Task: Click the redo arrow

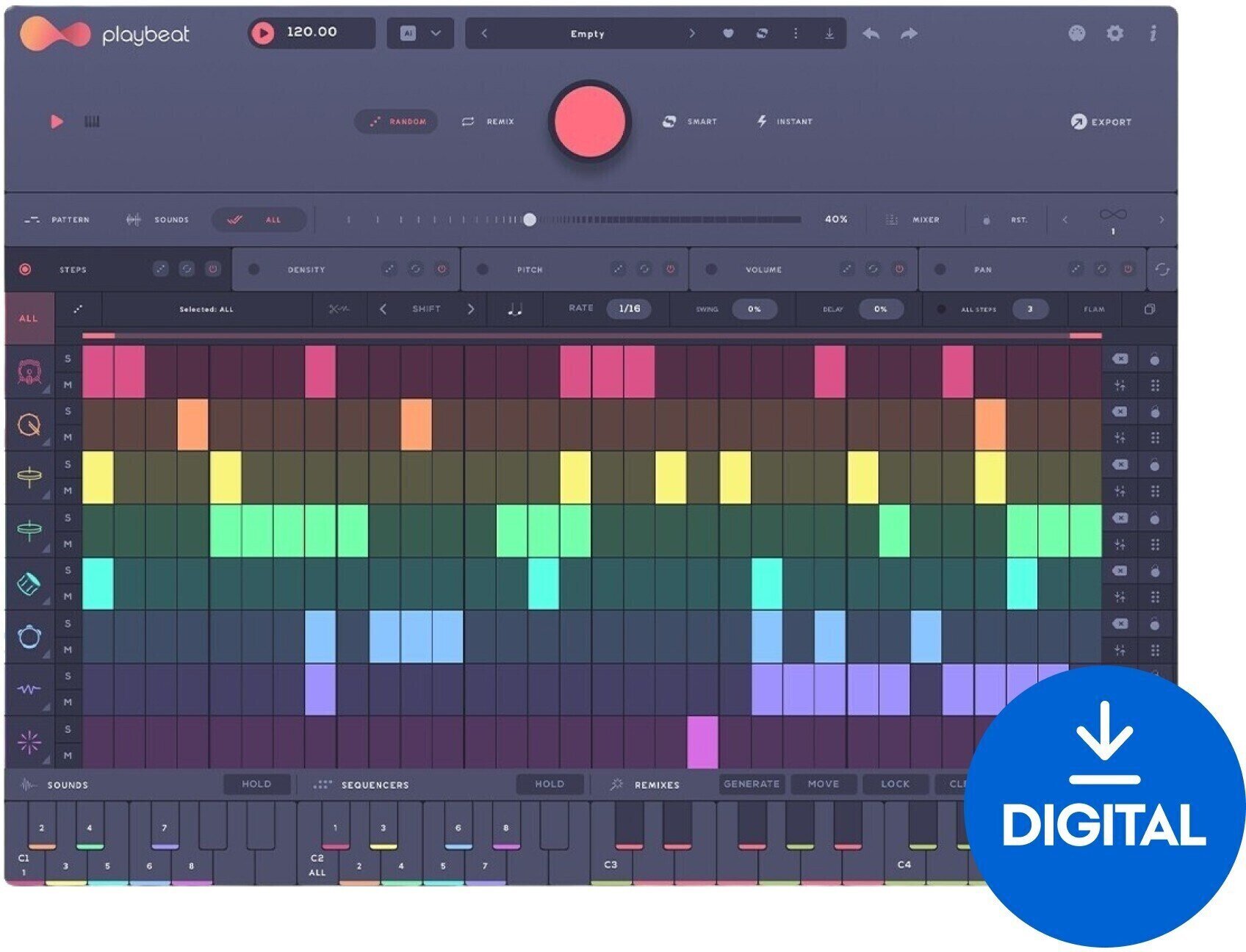Action: pos(909,33)
